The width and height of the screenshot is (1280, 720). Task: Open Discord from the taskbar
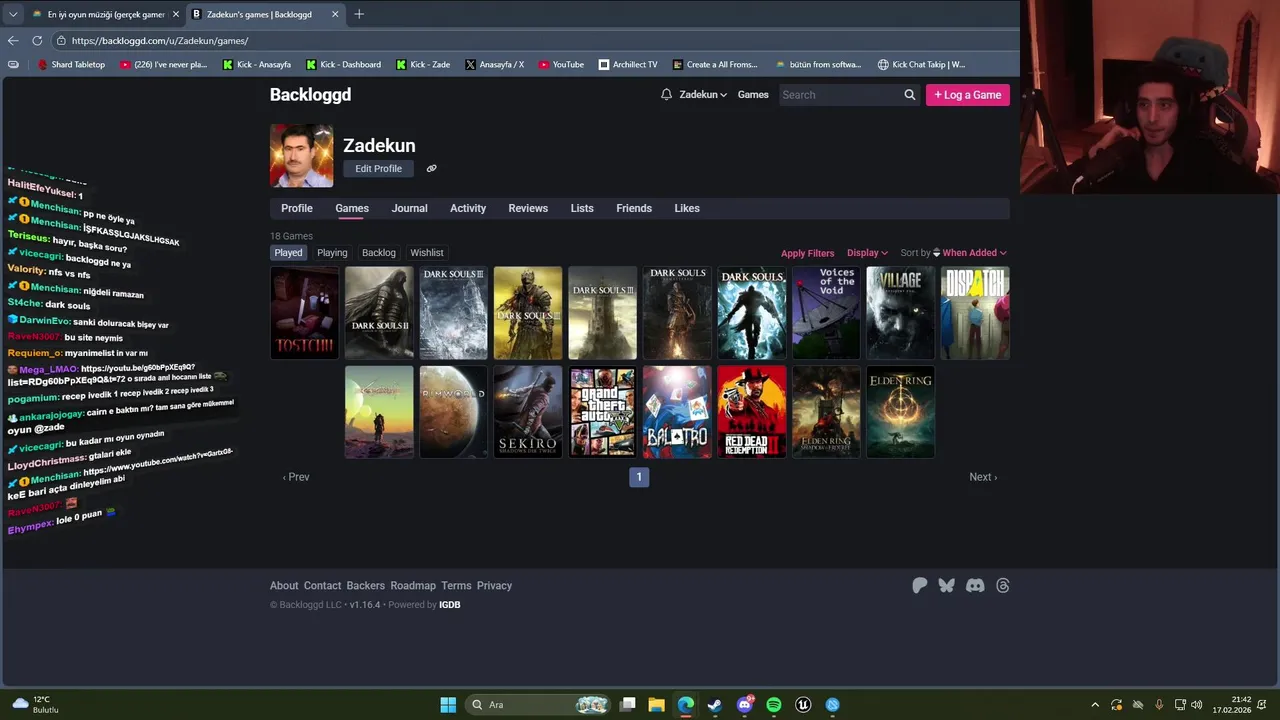pyautogui.click(x=745, y=705)
